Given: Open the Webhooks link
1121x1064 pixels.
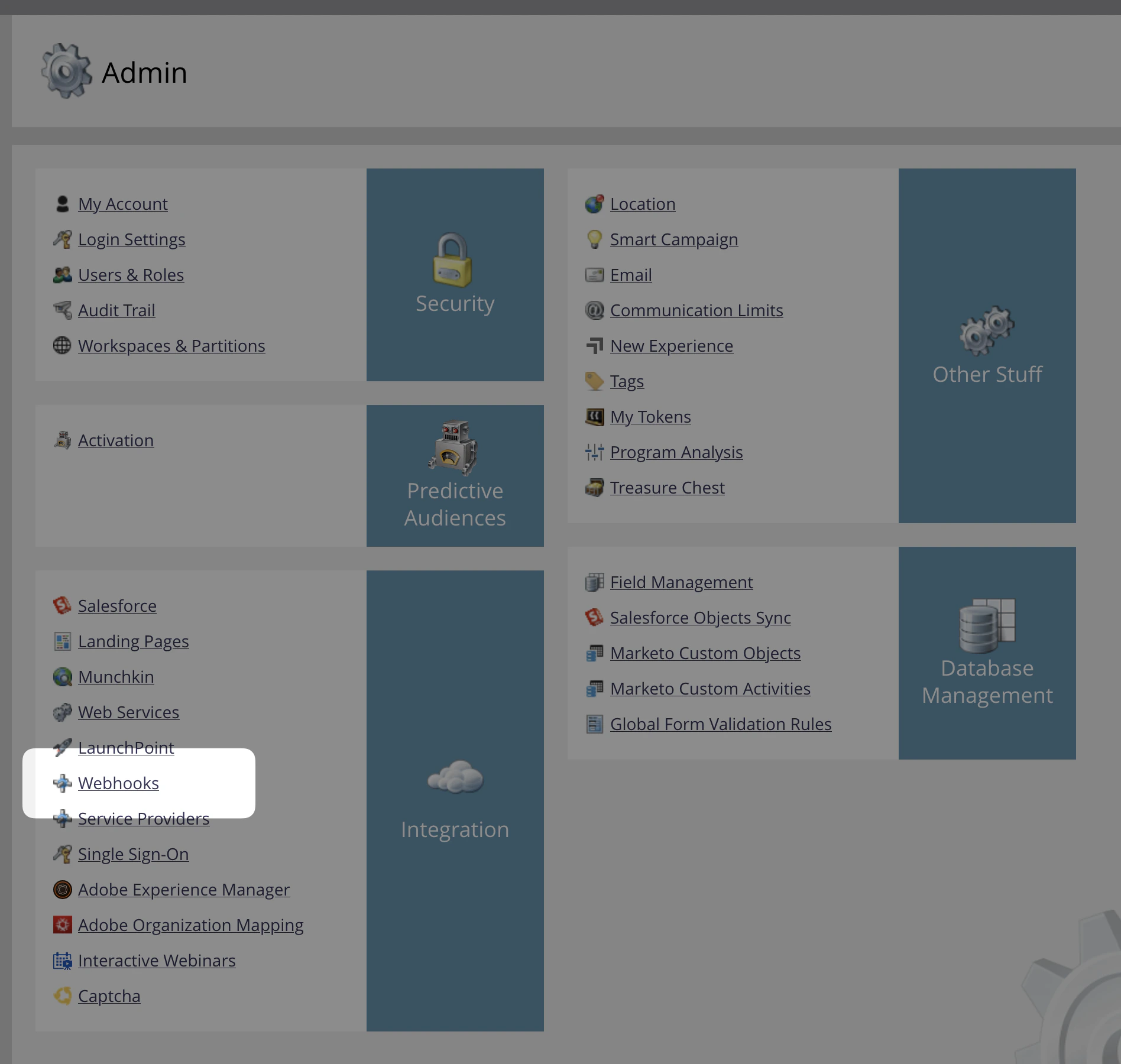Looking at the screenshot, I should [x=118, y=783].
